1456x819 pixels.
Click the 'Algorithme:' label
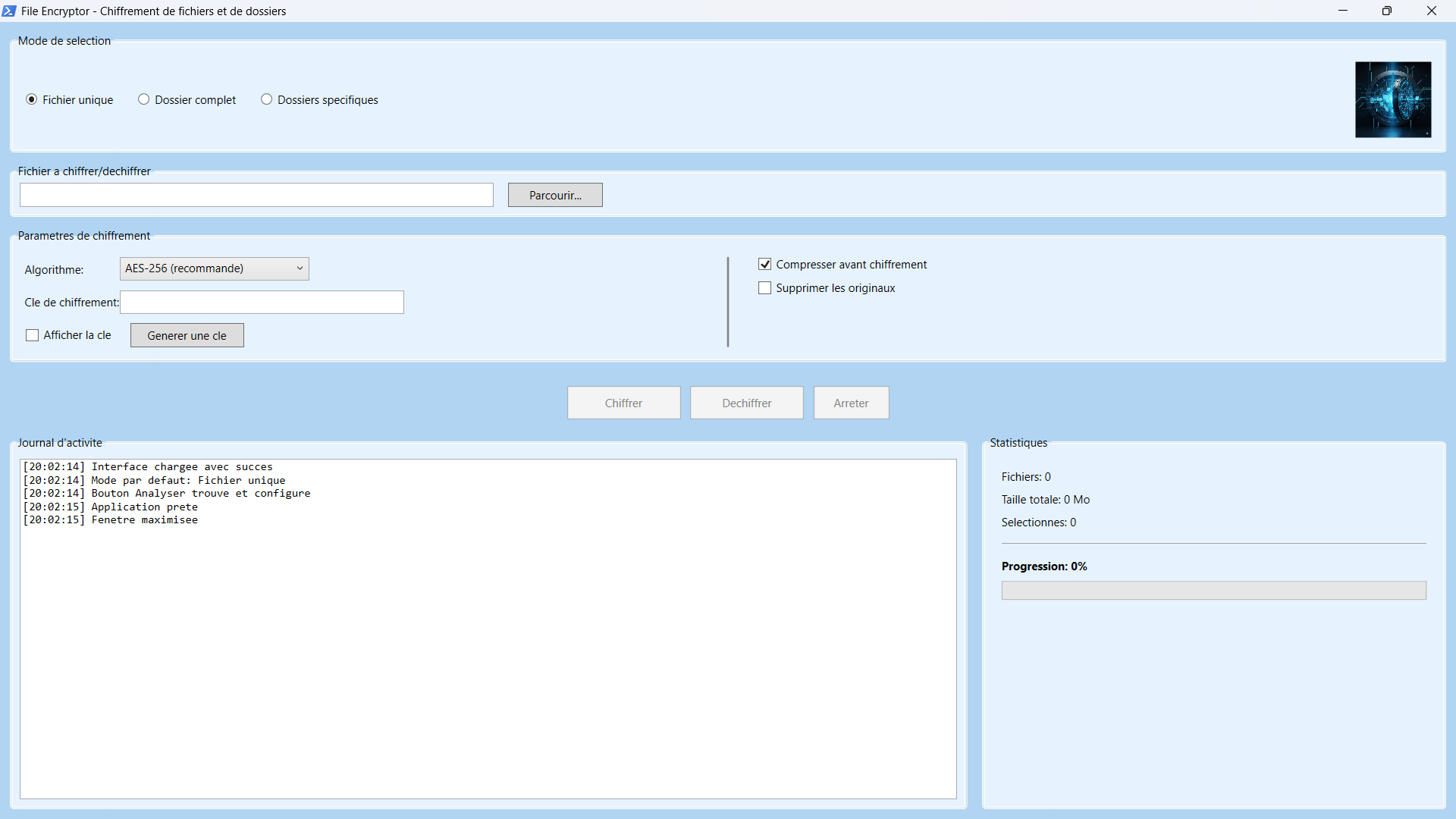54,270
